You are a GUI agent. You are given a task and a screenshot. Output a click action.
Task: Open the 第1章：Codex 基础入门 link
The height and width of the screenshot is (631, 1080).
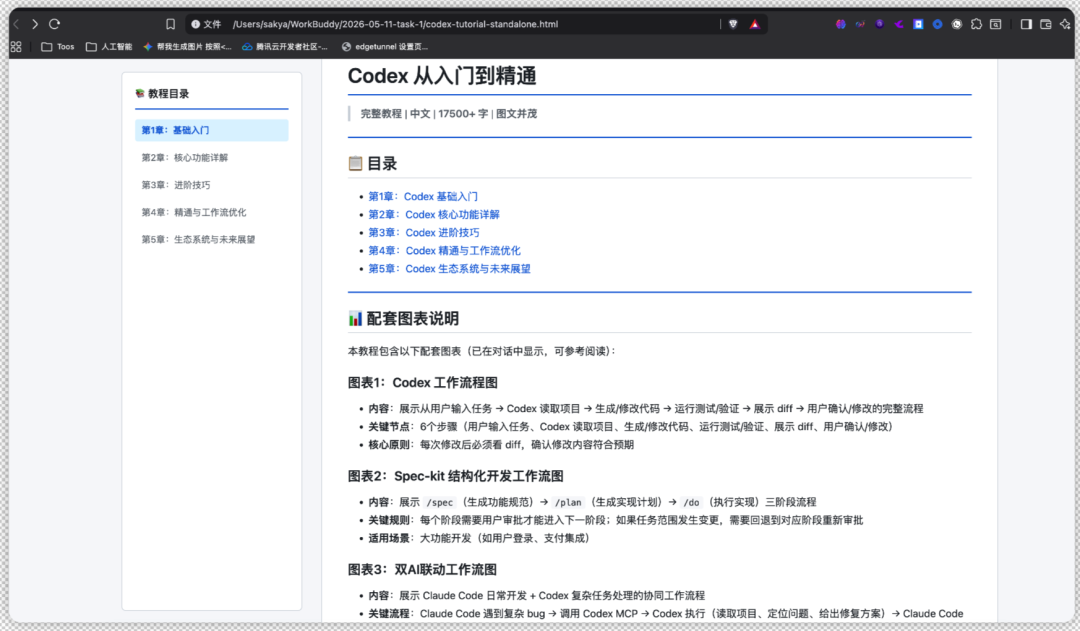[x=423, y=196]
